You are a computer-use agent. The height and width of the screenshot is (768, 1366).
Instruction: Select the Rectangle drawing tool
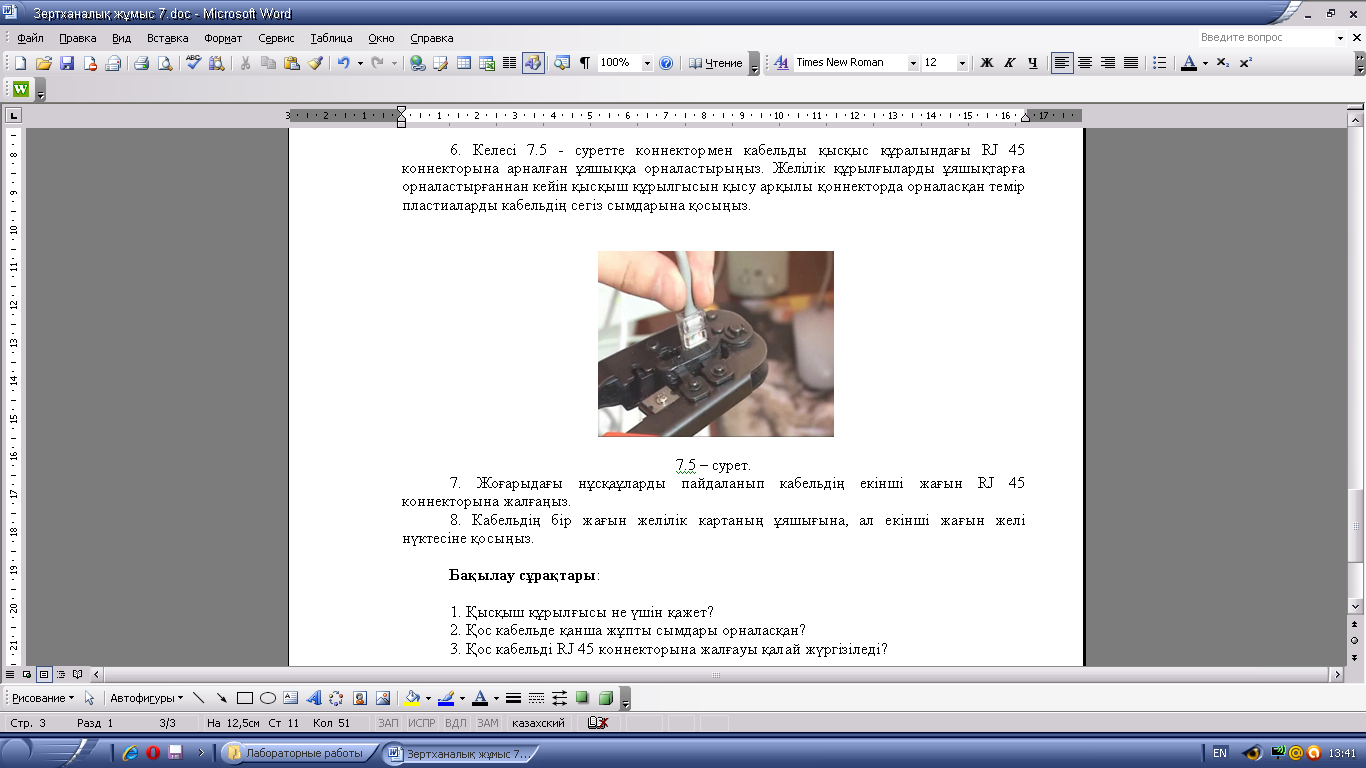tap(244, 698)
